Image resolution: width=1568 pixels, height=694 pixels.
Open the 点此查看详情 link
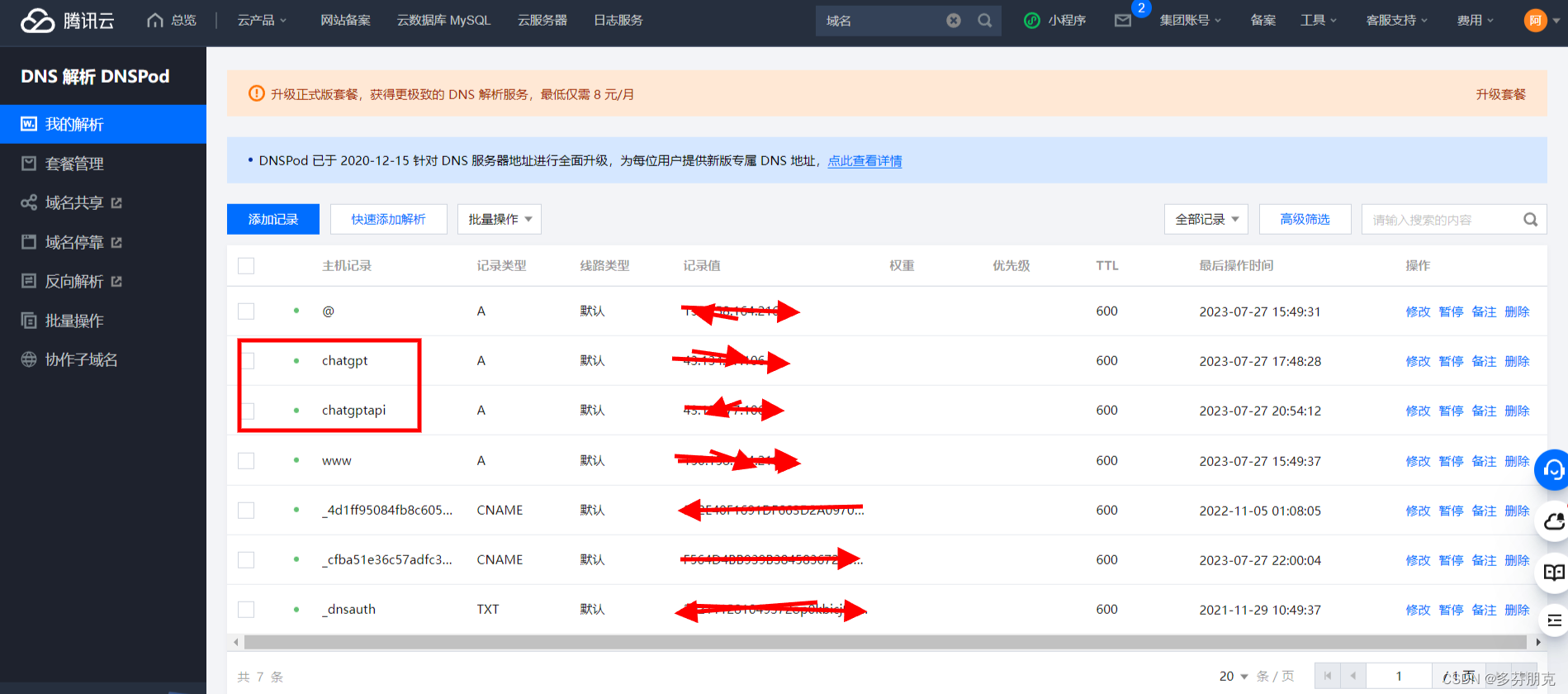pos(865,161)
